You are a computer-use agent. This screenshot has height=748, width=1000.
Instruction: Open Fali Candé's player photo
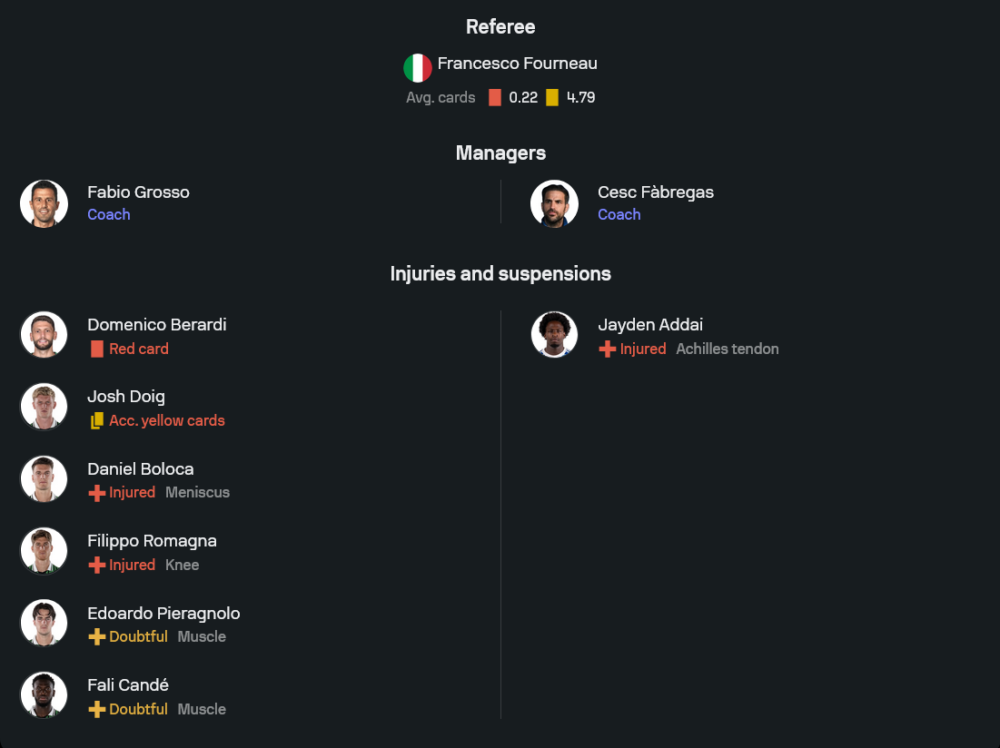(x=44, y=695)
